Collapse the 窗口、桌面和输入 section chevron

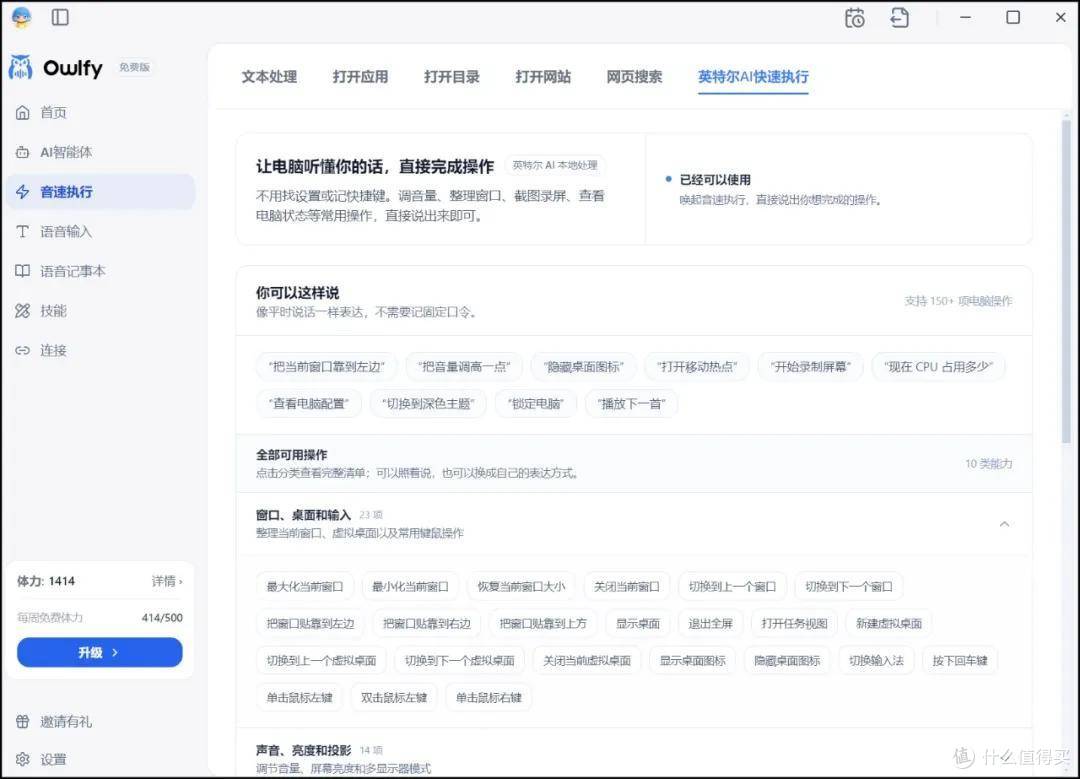coord(1004,524)
